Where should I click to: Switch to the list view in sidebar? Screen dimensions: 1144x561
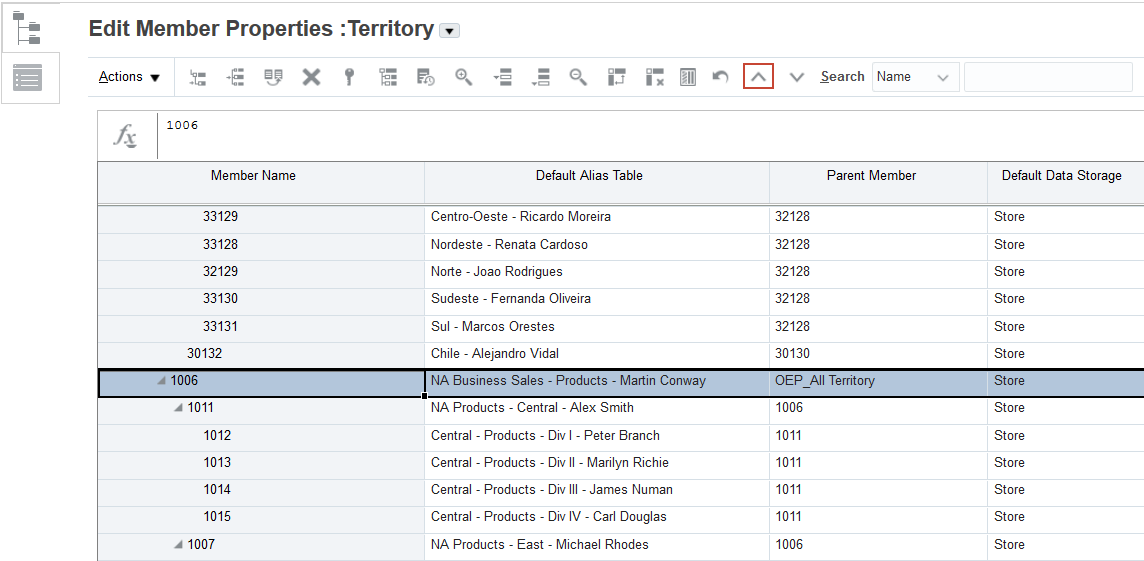point(28,78)
